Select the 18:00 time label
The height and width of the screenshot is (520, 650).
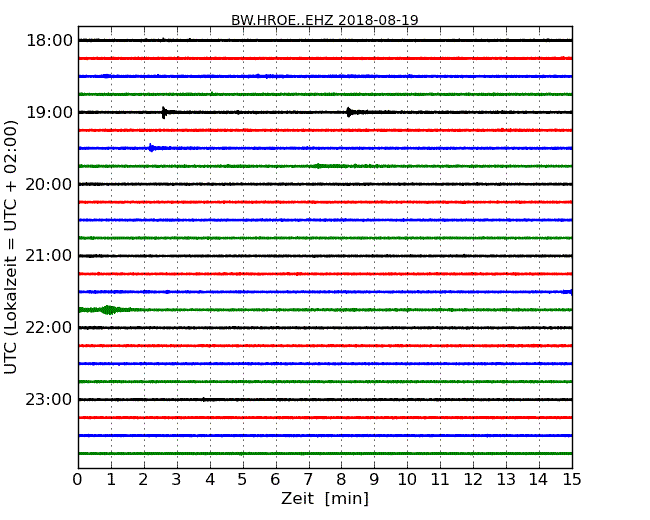click(x=49, y=41)
